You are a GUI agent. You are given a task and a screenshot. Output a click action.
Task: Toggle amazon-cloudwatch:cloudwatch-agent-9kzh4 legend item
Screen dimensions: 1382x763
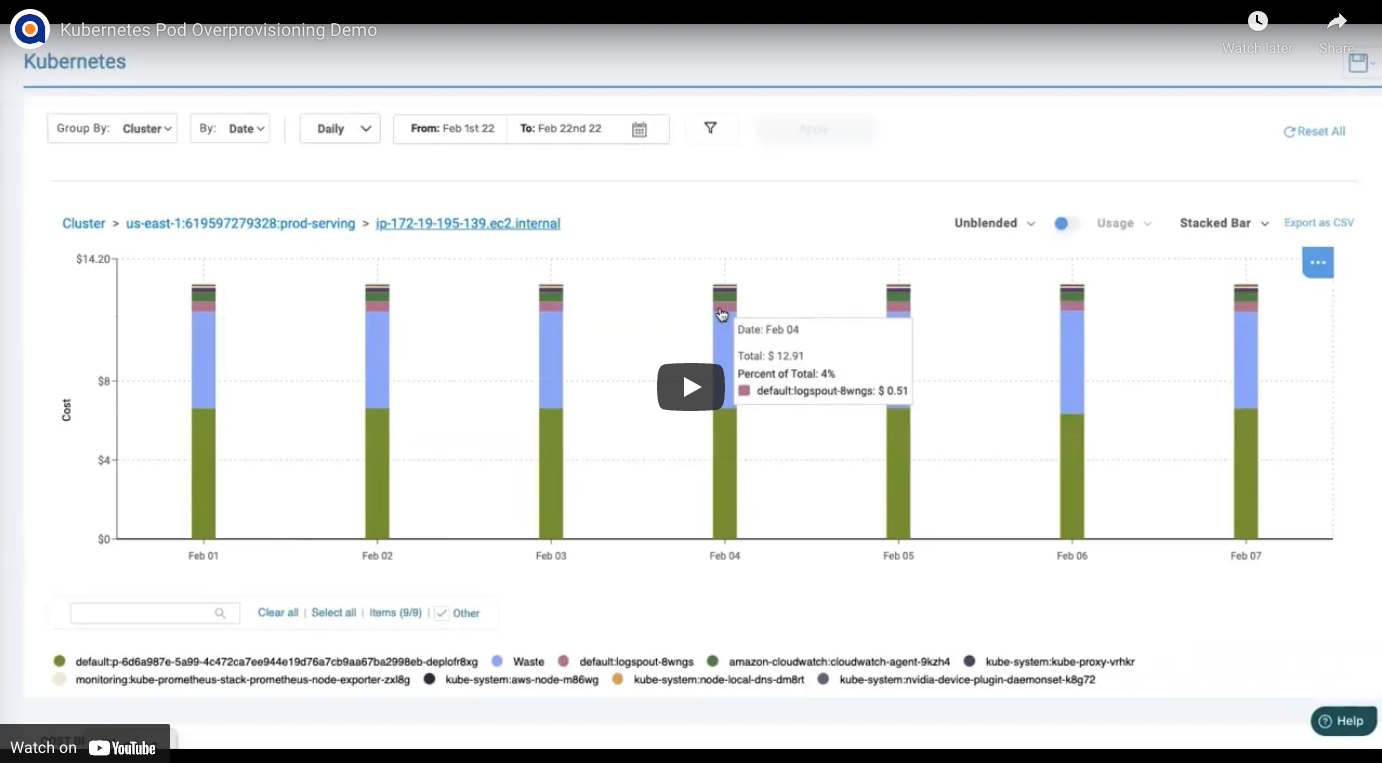(x=829, y=662)
